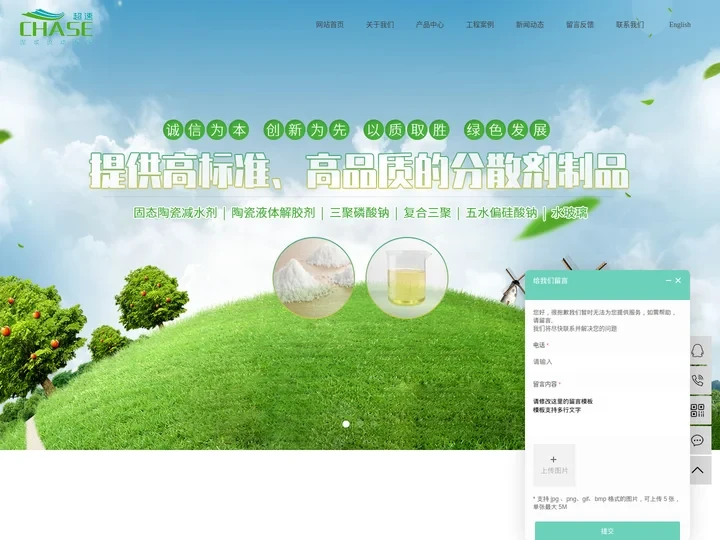This screenshot has width=720, height=540.
Task: Click the CHASE company logo
Action: 56,28
